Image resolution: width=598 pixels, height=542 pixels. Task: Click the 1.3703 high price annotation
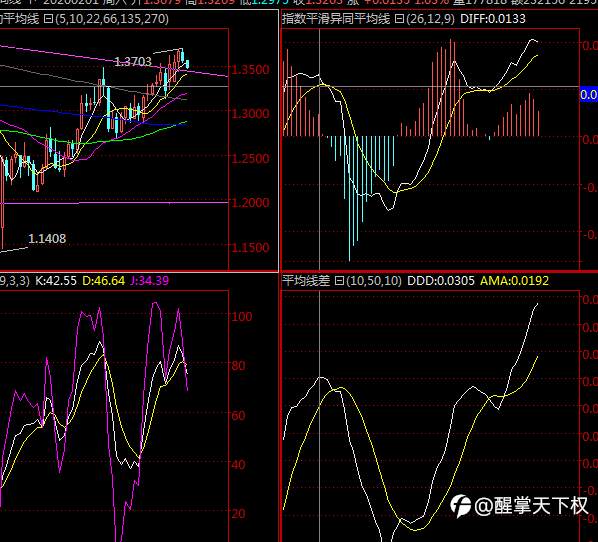click(x=133, y=61)
